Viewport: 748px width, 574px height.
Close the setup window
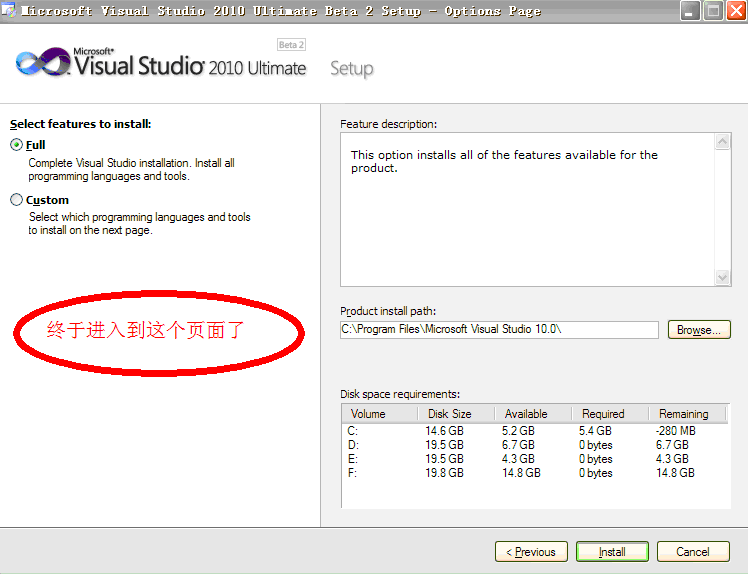click(x=736, y=11)
